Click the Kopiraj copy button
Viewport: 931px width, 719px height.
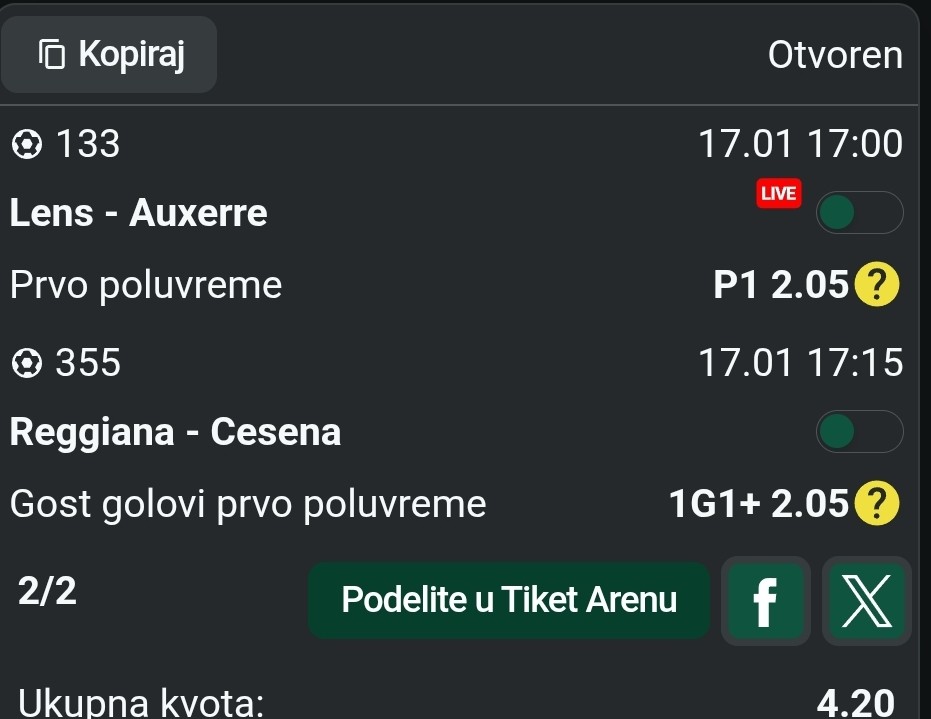pos(110,54)
